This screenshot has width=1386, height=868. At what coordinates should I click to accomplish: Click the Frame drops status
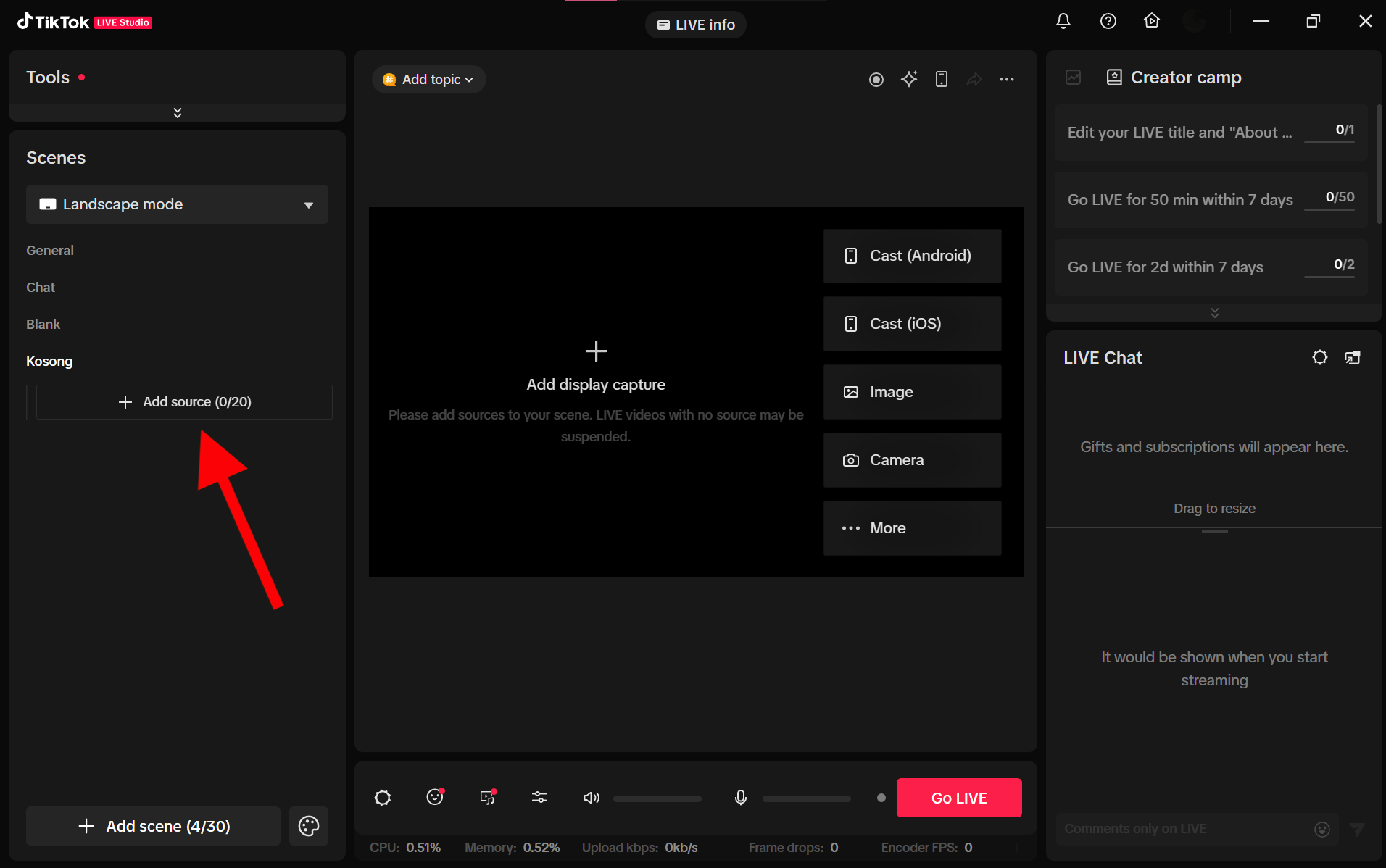tap(794, 848)
